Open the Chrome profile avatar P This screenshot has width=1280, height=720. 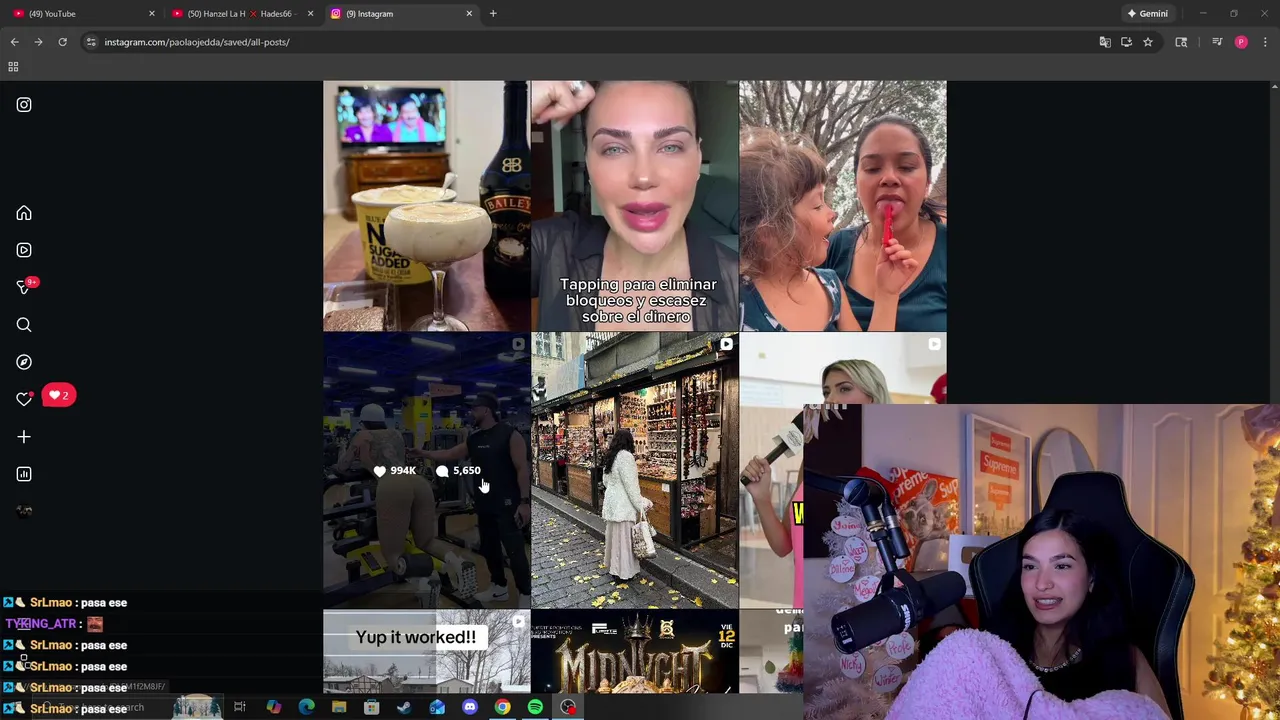[x=1241, y=42]
